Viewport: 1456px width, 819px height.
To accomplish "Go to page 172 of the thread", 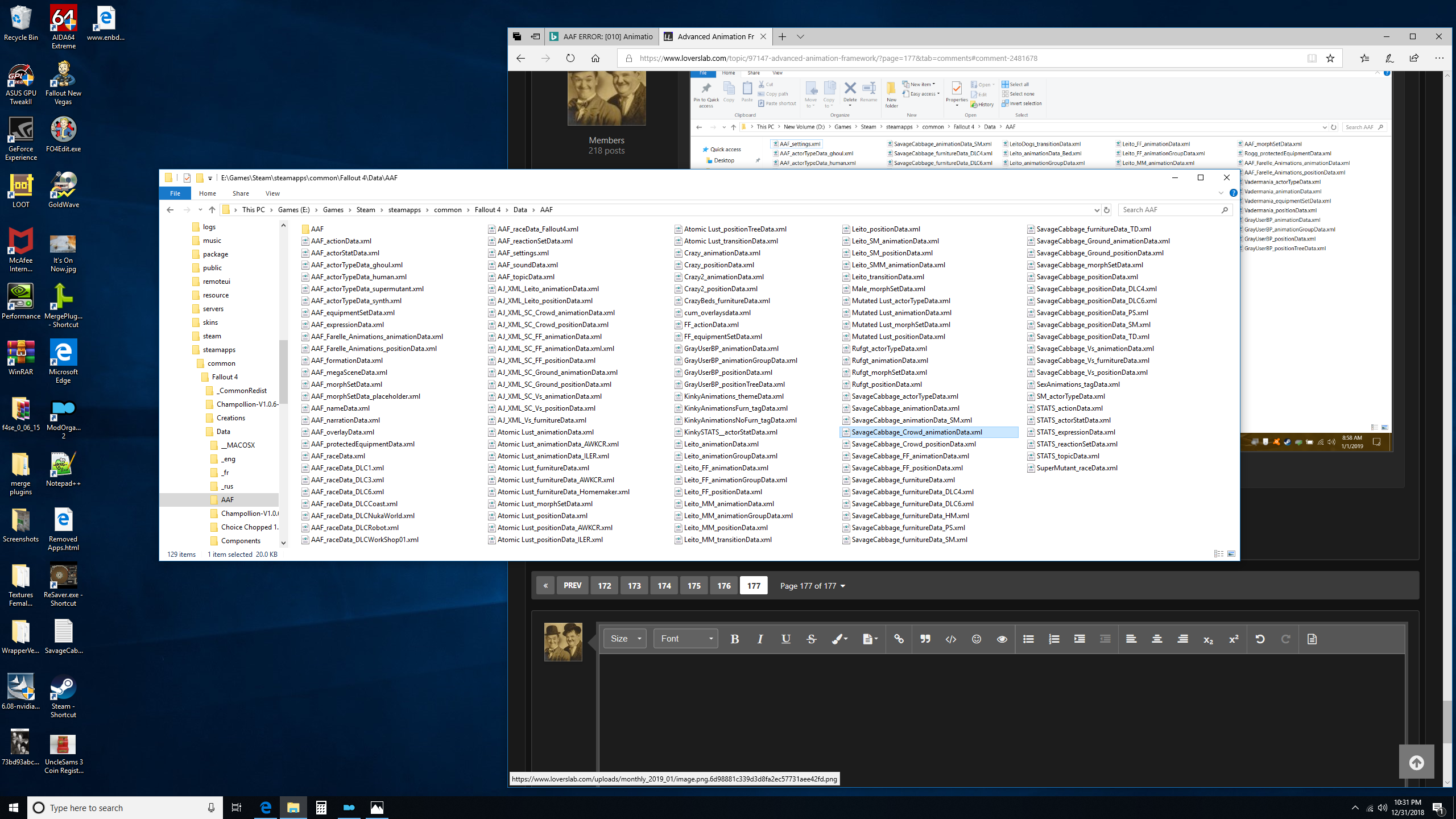I will point(604,585).
